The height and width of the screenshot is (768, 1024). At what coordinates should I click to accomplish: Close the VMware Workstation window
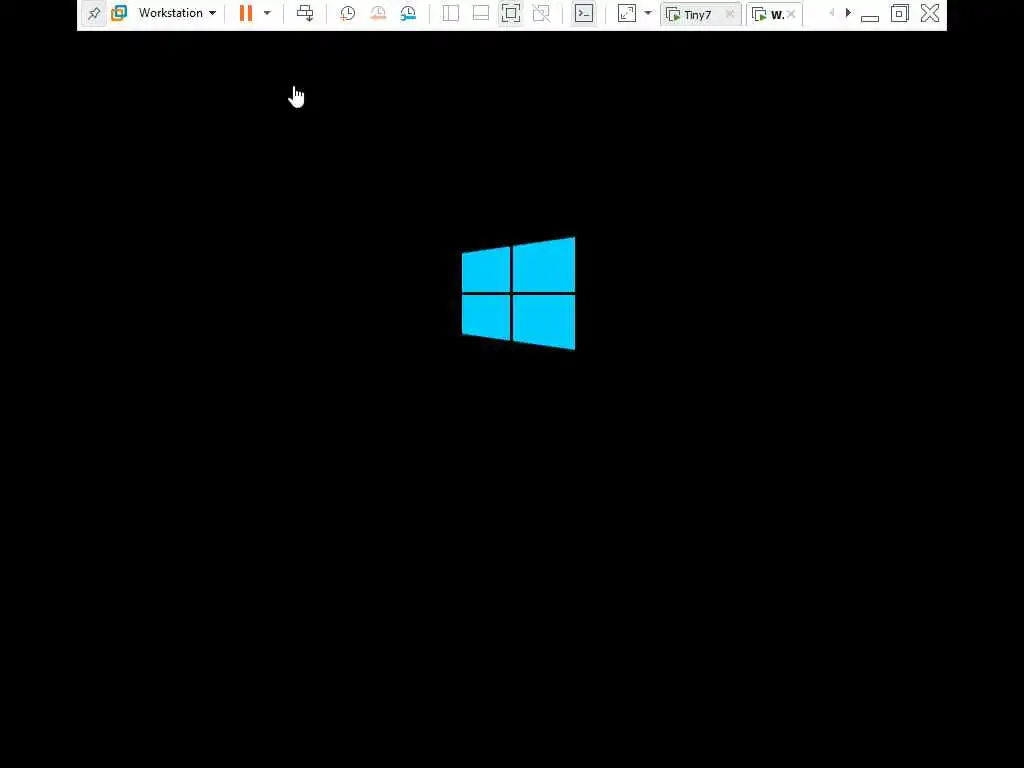(930, 13)
